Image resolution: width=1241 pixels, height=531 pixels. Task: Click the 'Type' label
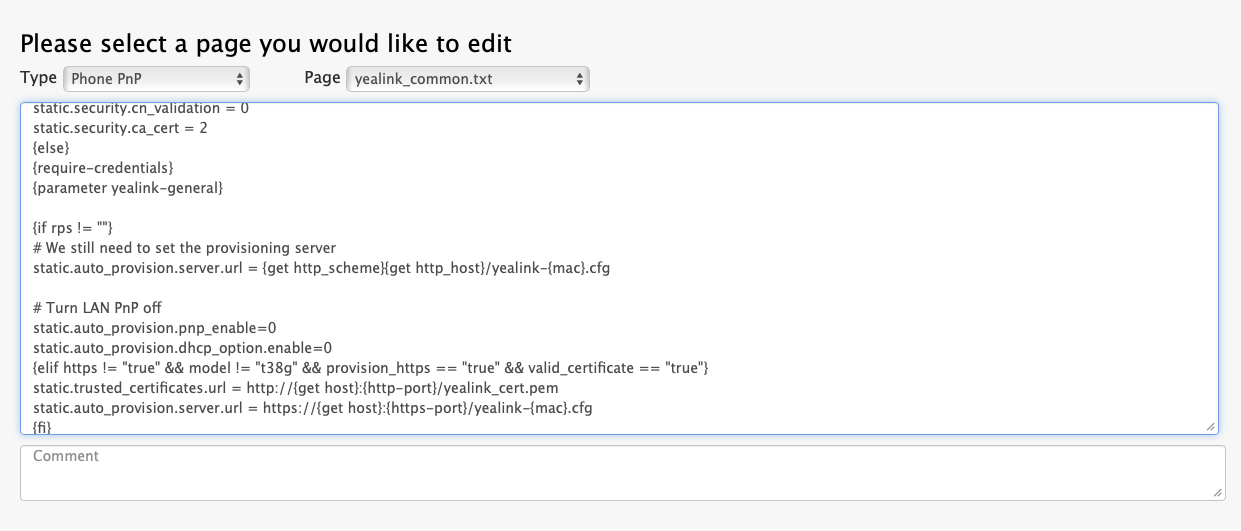tap(39, 78)
